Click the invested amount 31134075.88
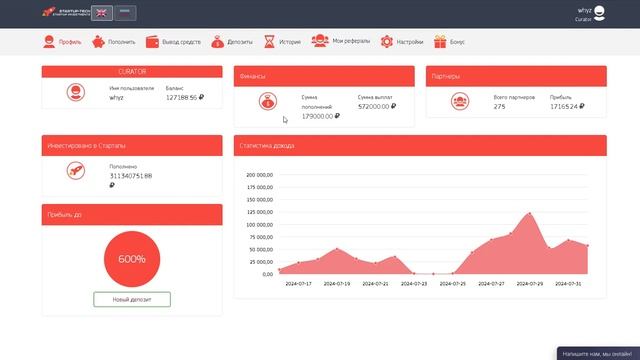Screen dimensions: 640x360 131,176
